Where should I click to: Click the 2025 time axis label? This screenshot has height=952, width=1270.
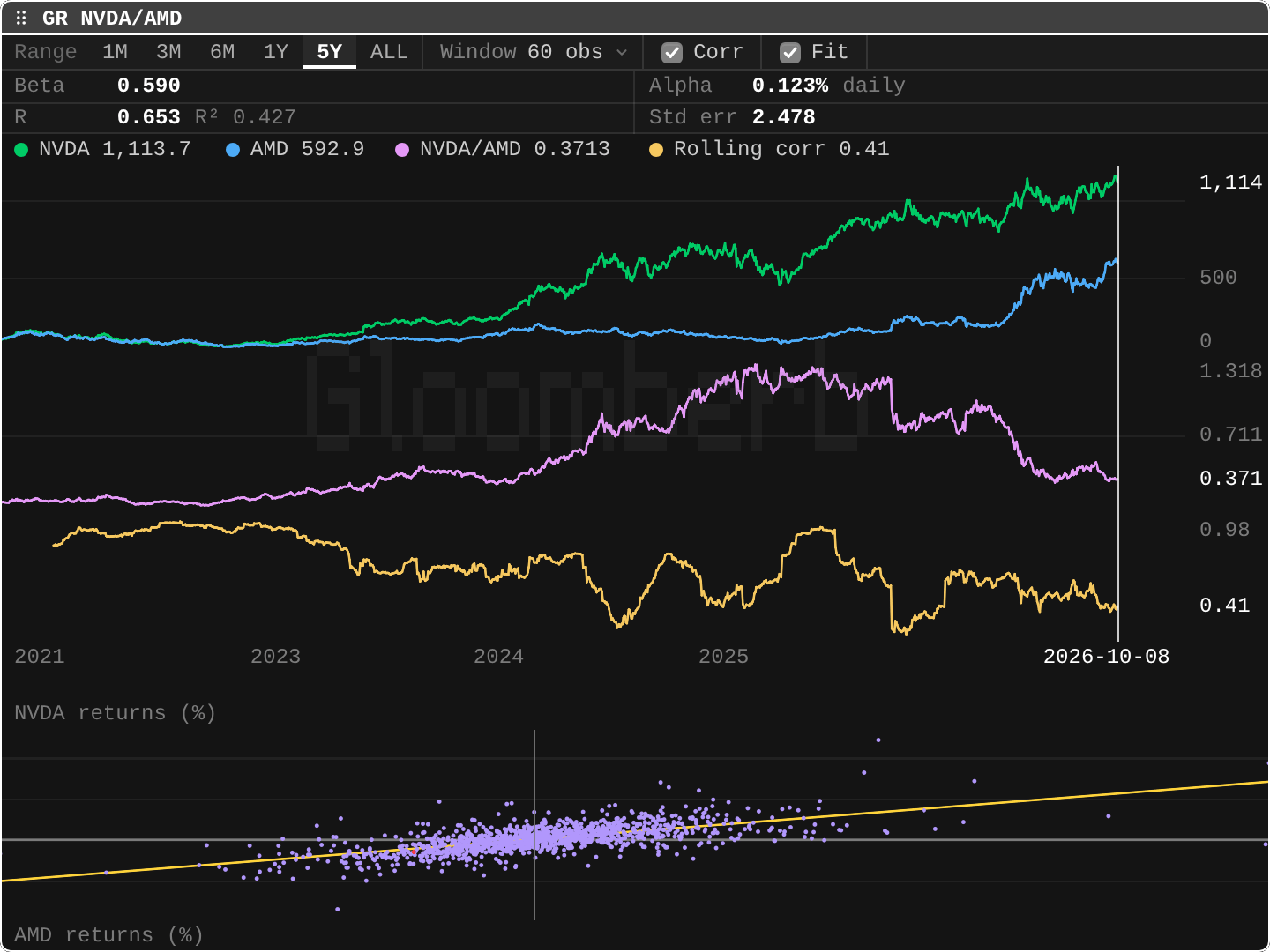click(724, 657)
